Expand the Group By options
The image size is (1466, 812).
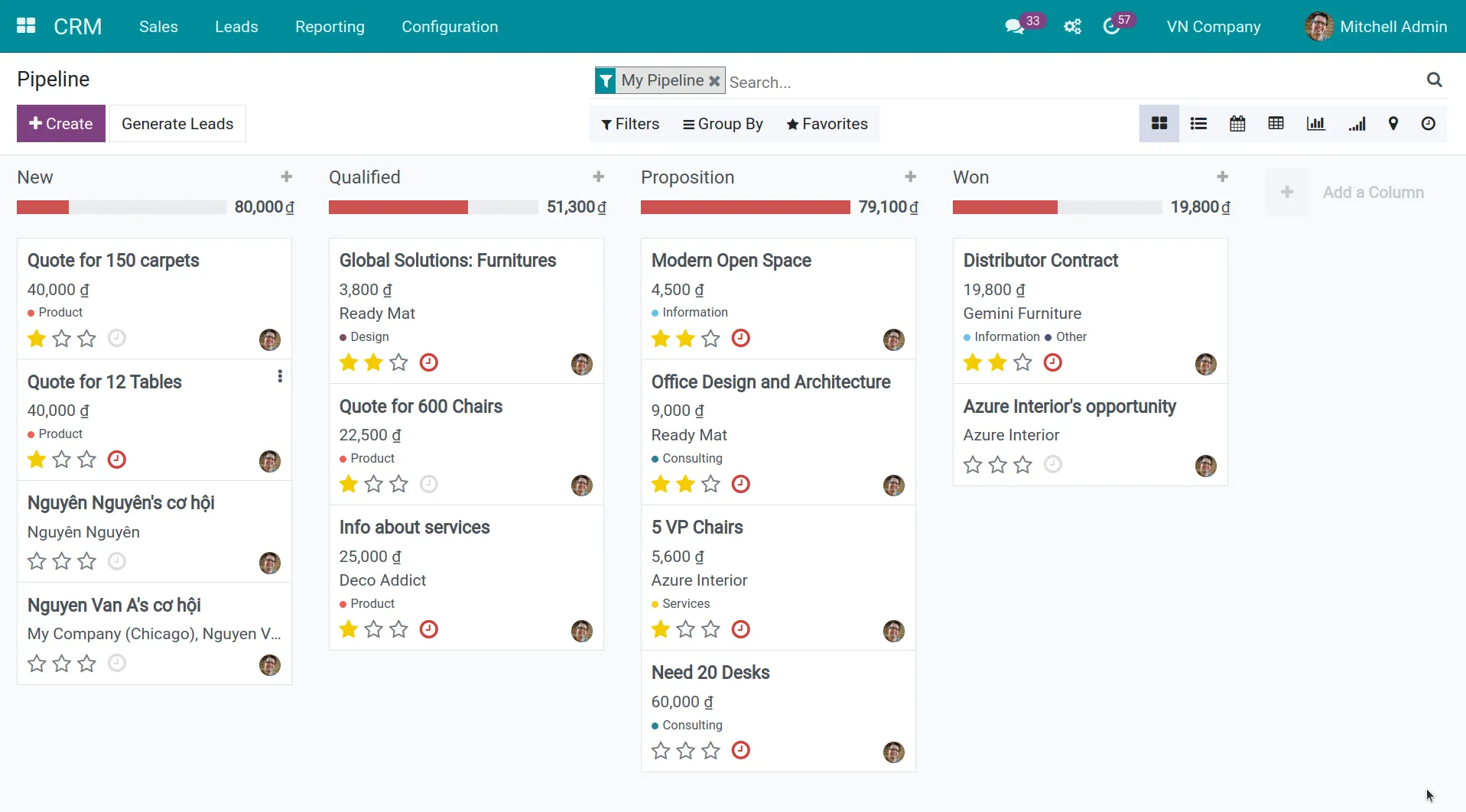(x=722, y=123)
